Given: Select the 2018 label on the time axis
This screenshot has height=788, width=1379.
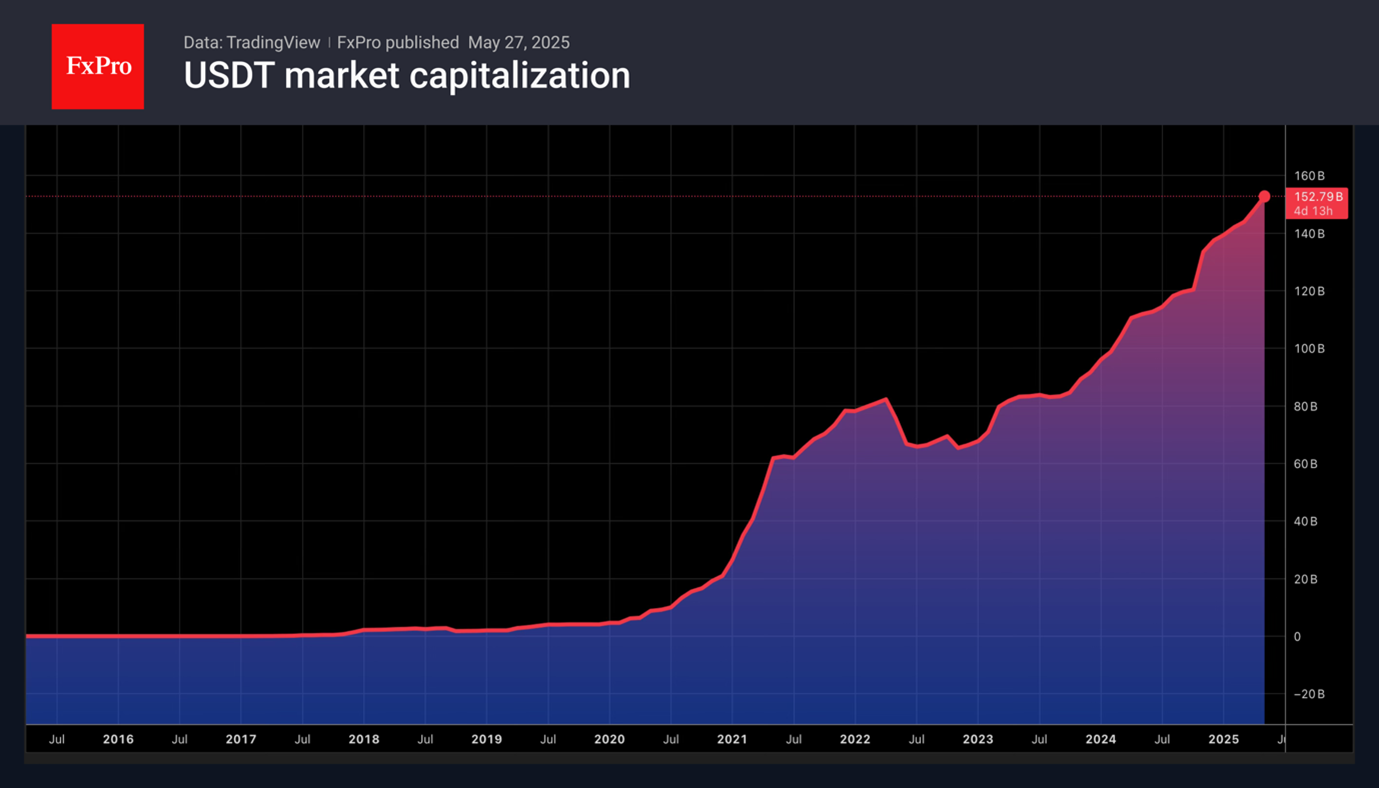Looking at the screenshot, I should pyautogui.click(x=364, y=740).
